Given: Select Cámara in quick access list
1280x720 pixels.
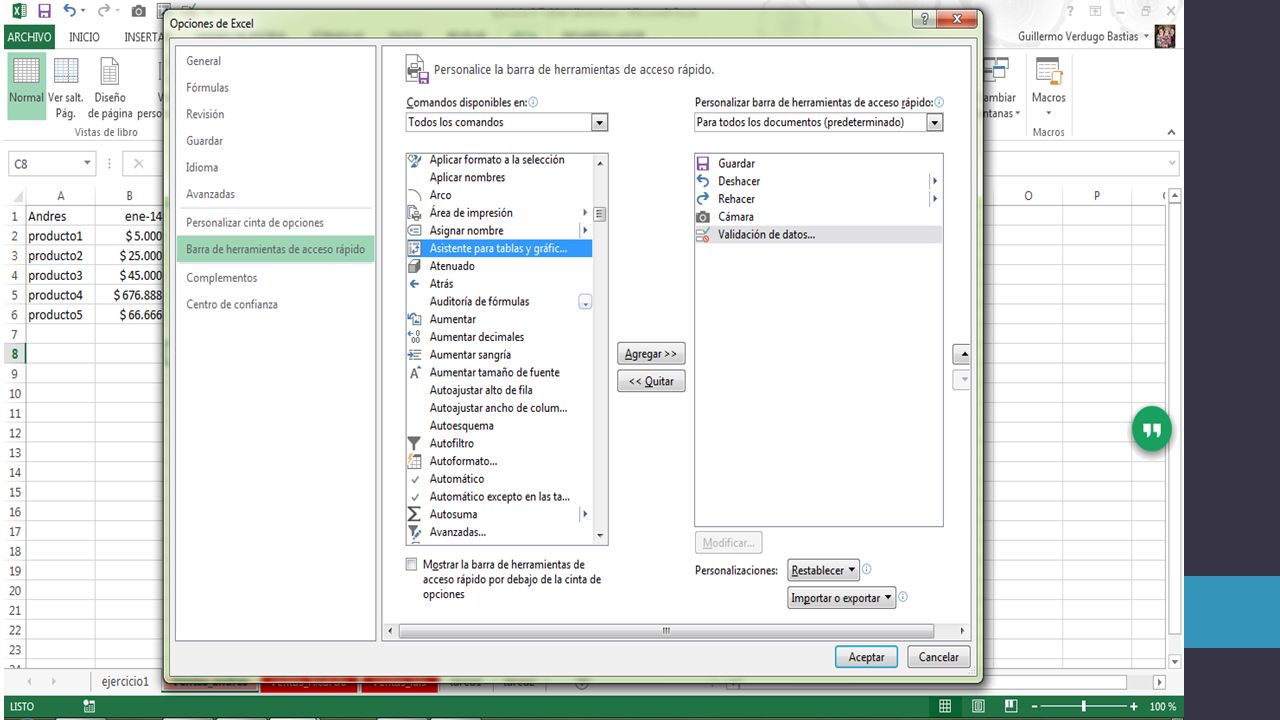Looking at the screenshot, I should coord(818,216).
